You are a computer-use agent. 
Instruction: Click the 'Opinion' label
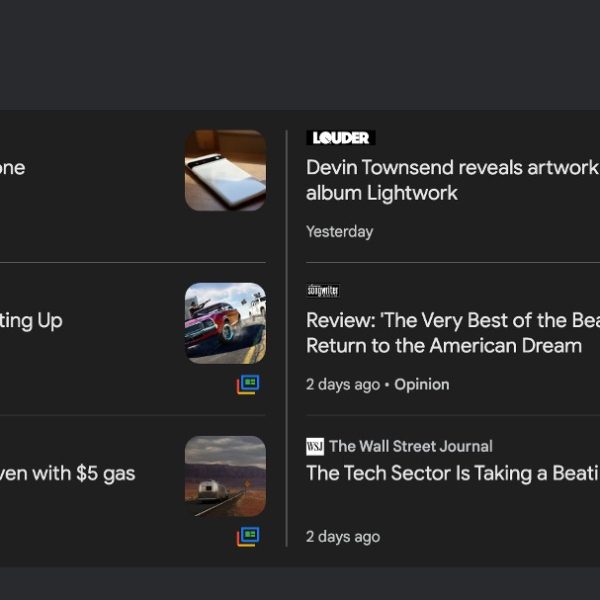click(x=421, y=384)
